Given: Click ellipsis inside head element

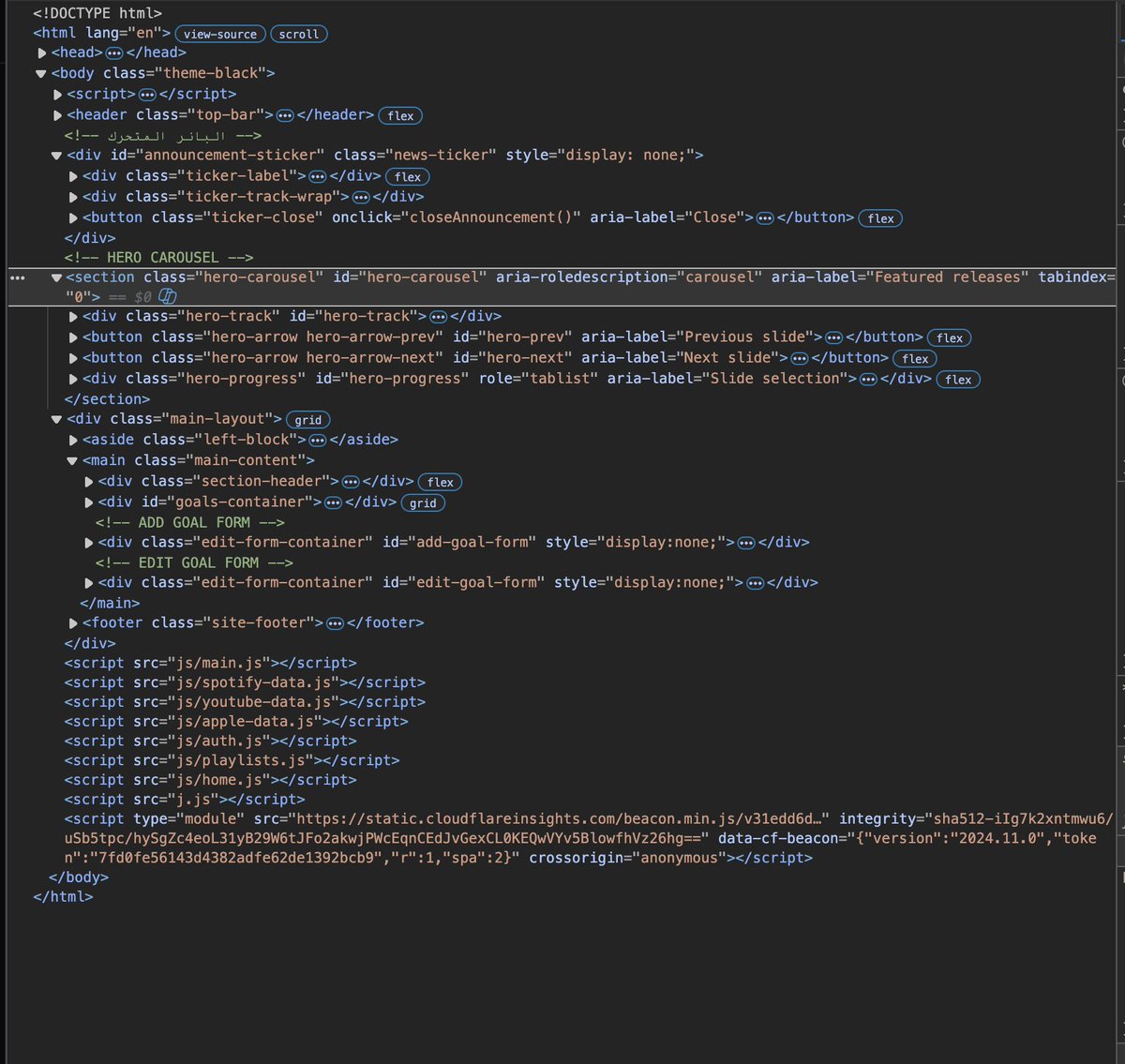Looking at the screenshot, I should click(114, 53).
